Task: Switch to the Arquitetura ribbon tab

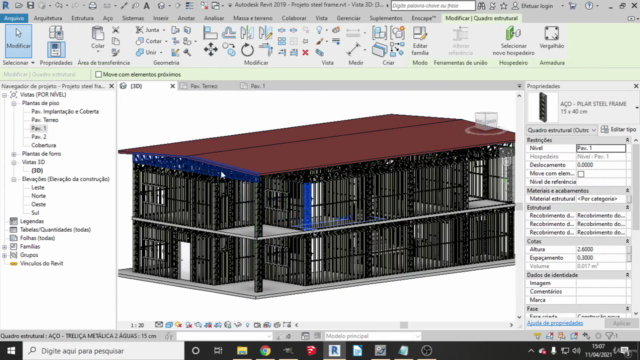Action: pyautogui.click(x=48, y=18)
